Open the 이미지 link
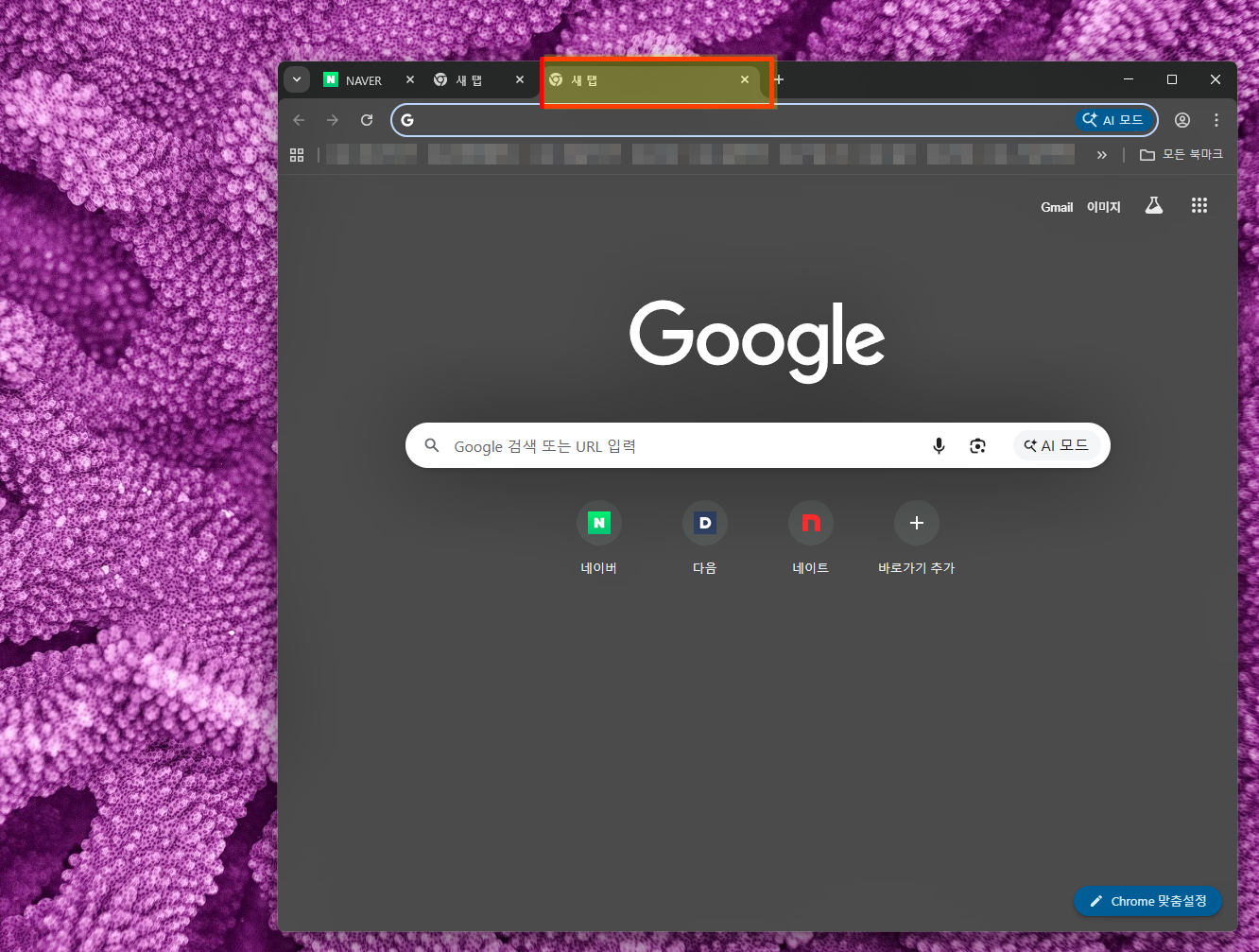 [1104, 207]
